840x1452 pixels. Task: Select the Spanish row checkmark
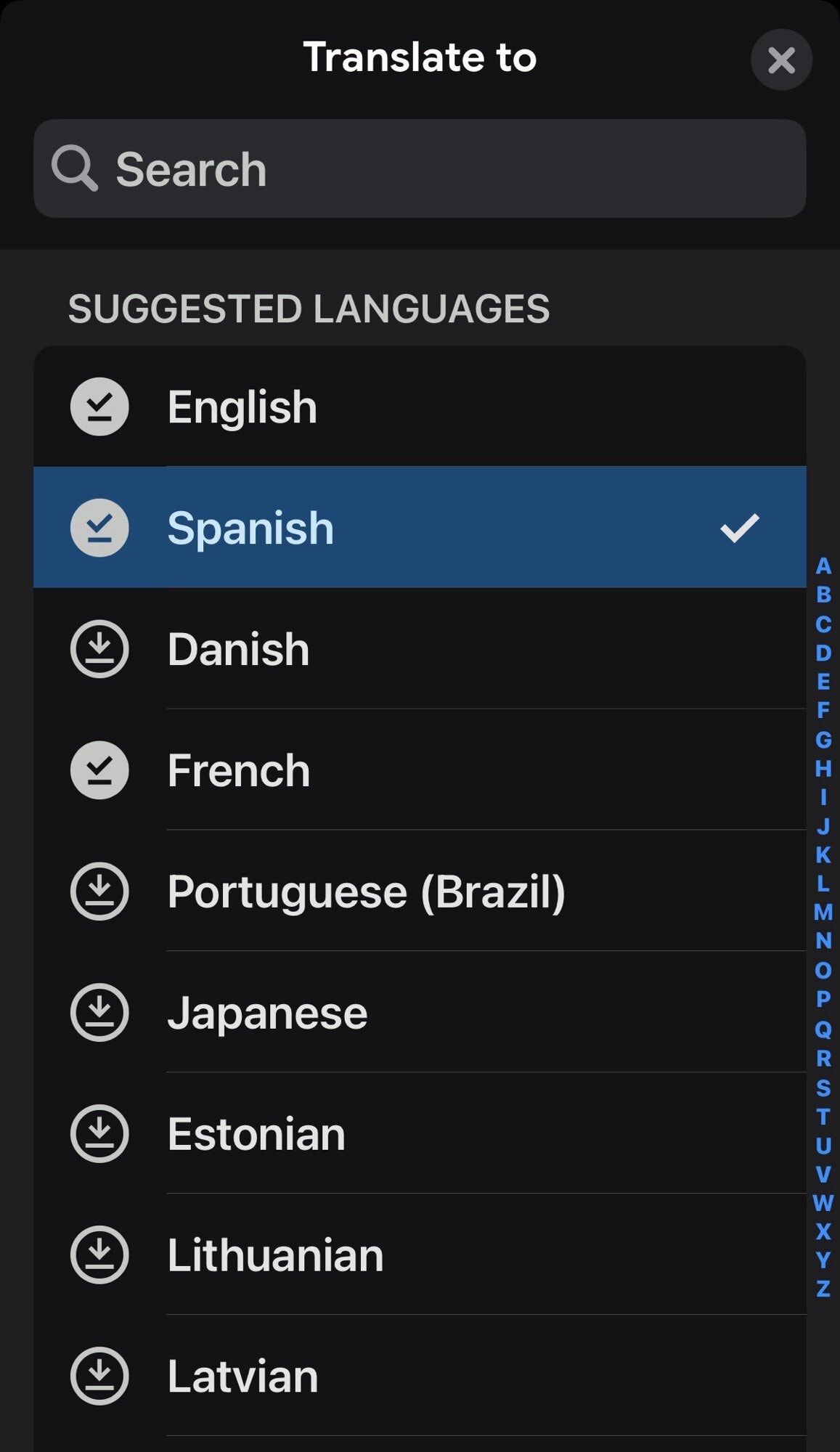739,528
